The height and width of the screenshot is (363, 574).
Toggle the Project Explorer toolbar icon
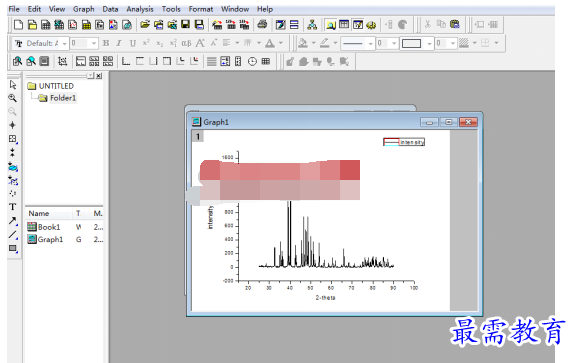point(331,25)
